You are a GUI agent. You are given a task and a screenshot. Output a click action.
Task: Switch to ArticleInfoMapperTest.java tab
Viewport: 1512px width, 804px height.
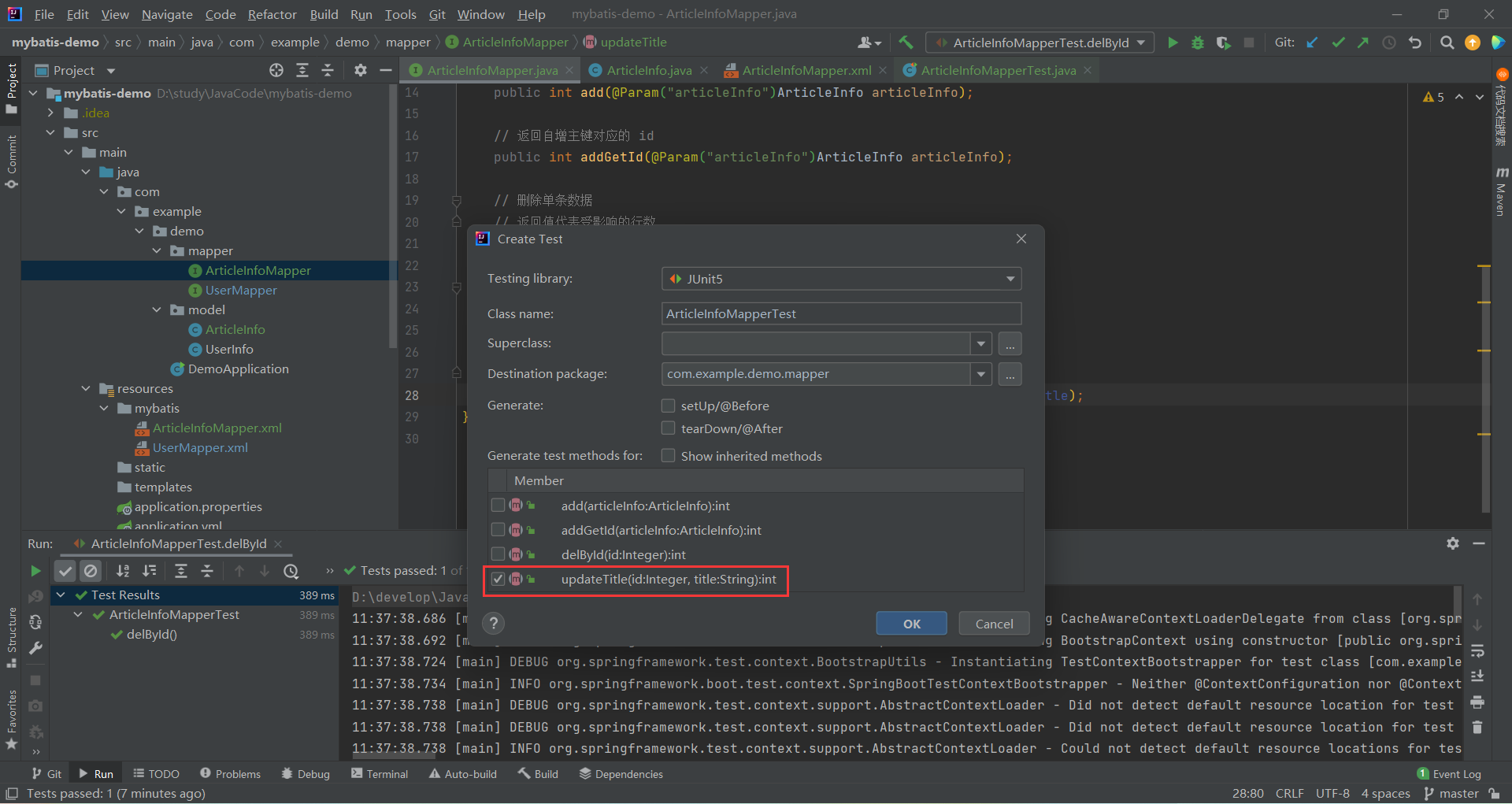tap(998, 70)
